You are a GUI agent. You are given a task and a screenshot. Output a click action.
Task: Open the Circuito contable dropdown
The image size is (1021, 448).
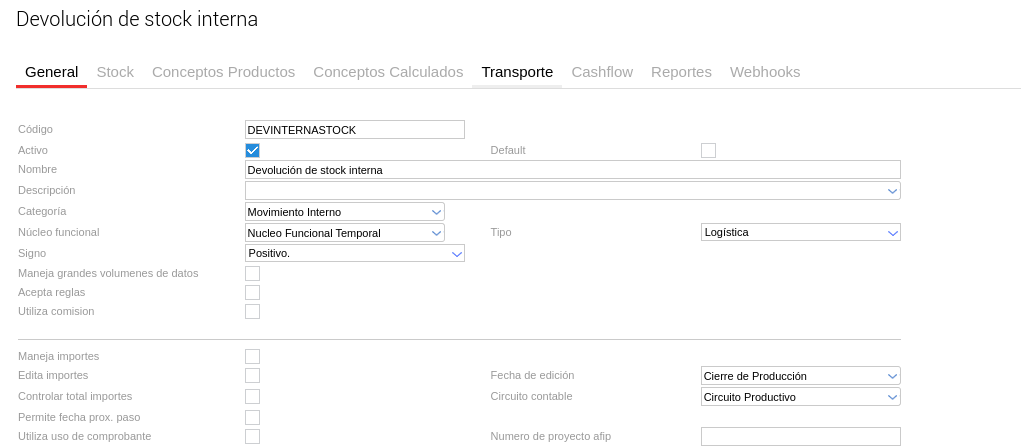800,397
